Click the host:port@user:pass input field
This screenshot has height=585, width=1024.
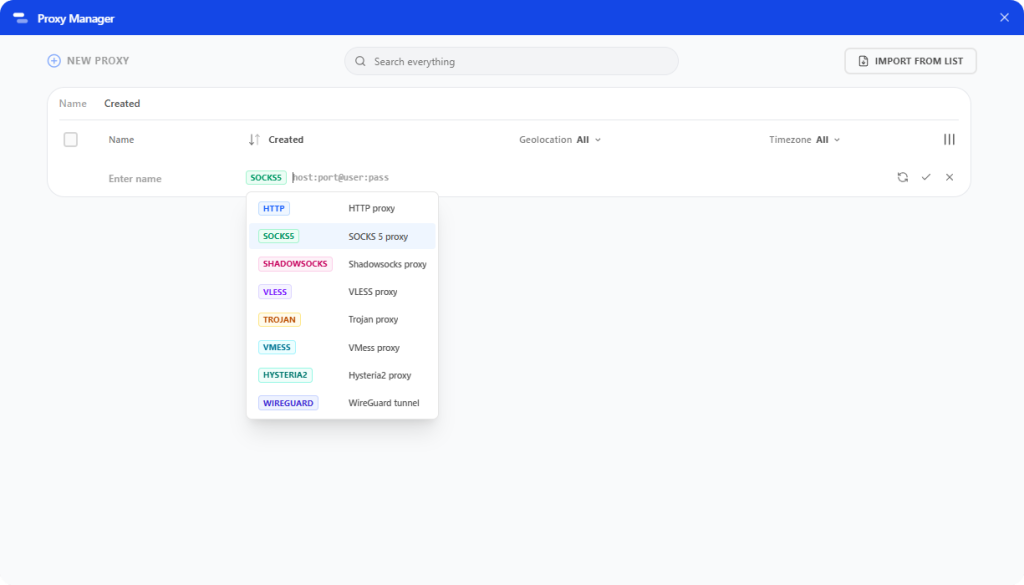(340, 177)
